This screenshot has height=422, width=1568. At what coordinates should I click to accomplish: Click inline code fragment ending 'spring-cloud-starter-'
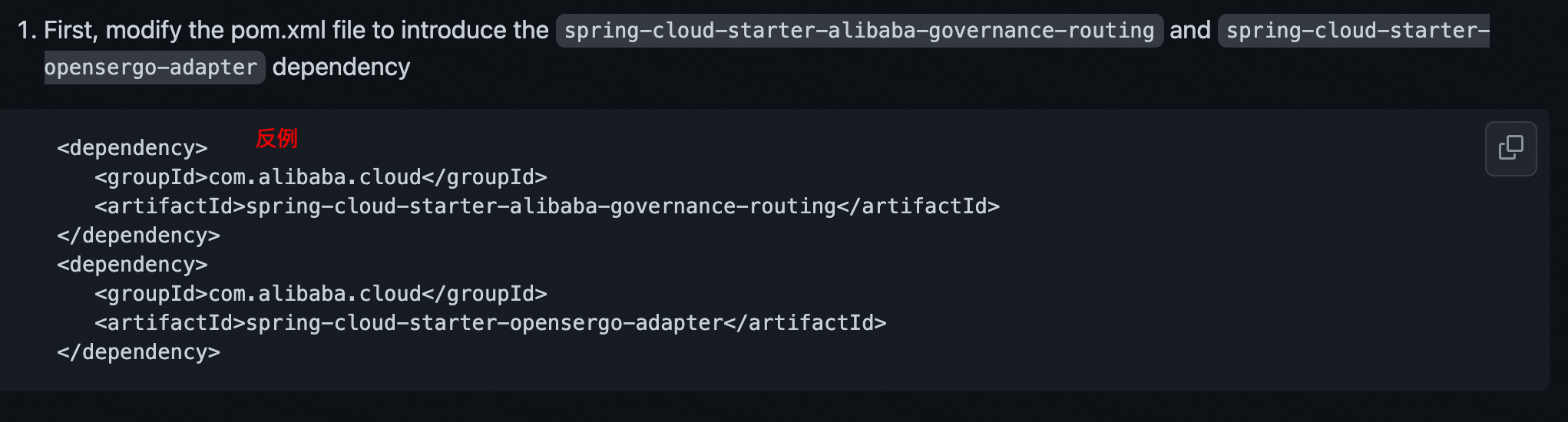pyautogui.click(x=1354, y=31)
